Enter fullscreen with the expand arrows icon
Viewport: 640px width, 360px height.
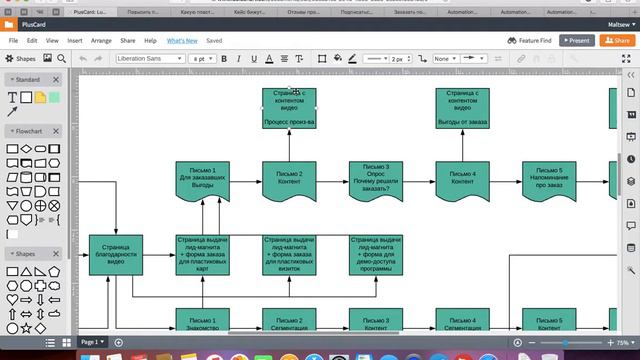pyautogui.click(x=626, y=59)
